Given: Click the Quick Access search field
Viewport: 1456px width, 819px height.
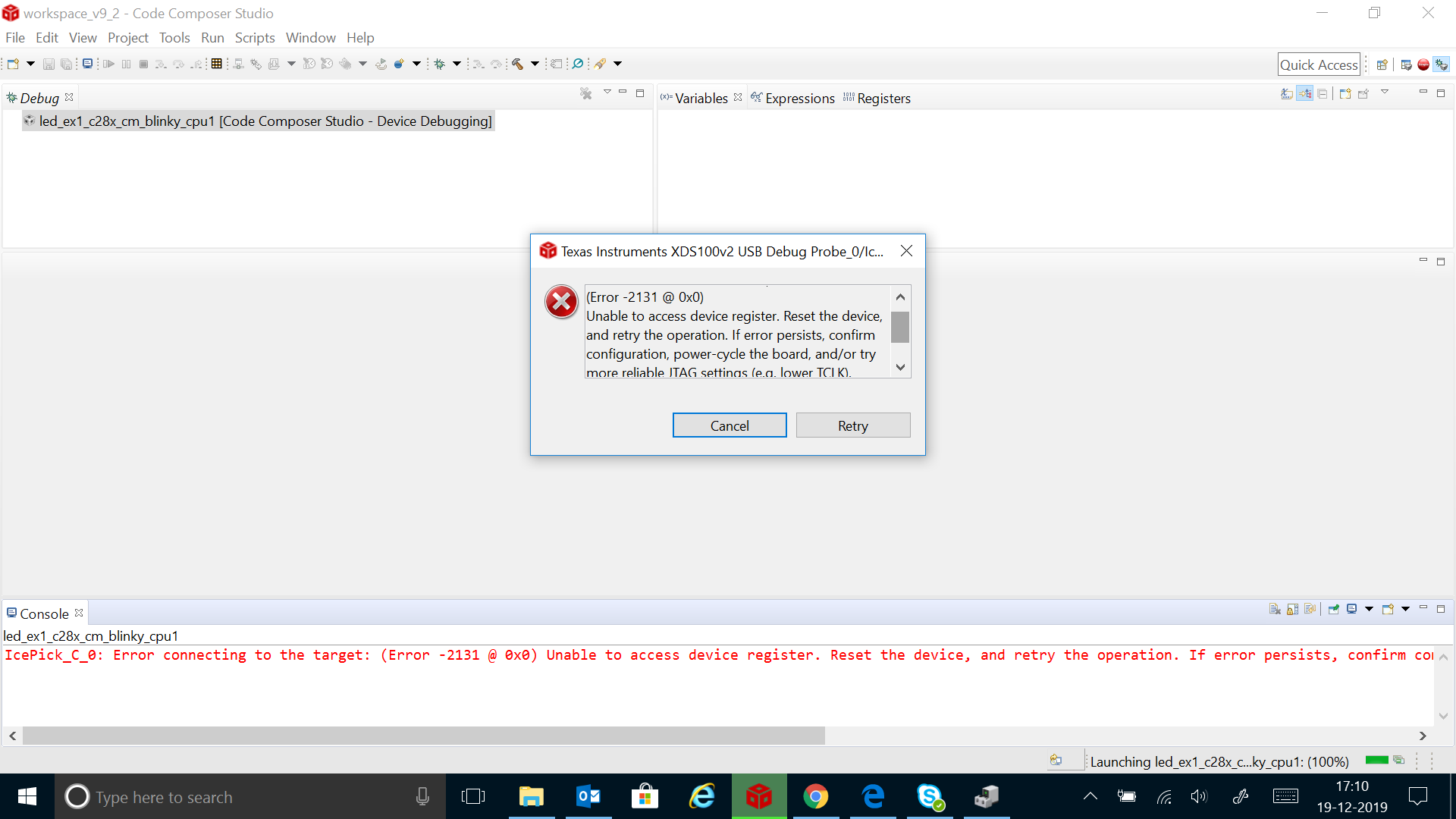Looking at the screenshot, I should click(1318, 64).
